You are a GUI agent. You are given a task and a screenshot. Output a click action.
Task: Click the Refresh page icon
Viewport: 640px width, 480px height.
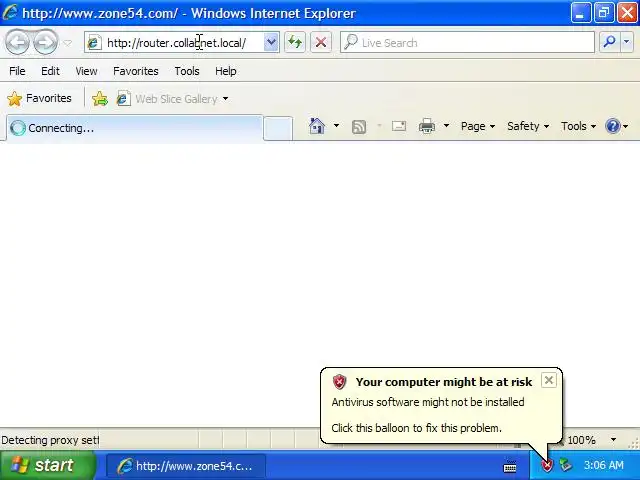(295, 42)
